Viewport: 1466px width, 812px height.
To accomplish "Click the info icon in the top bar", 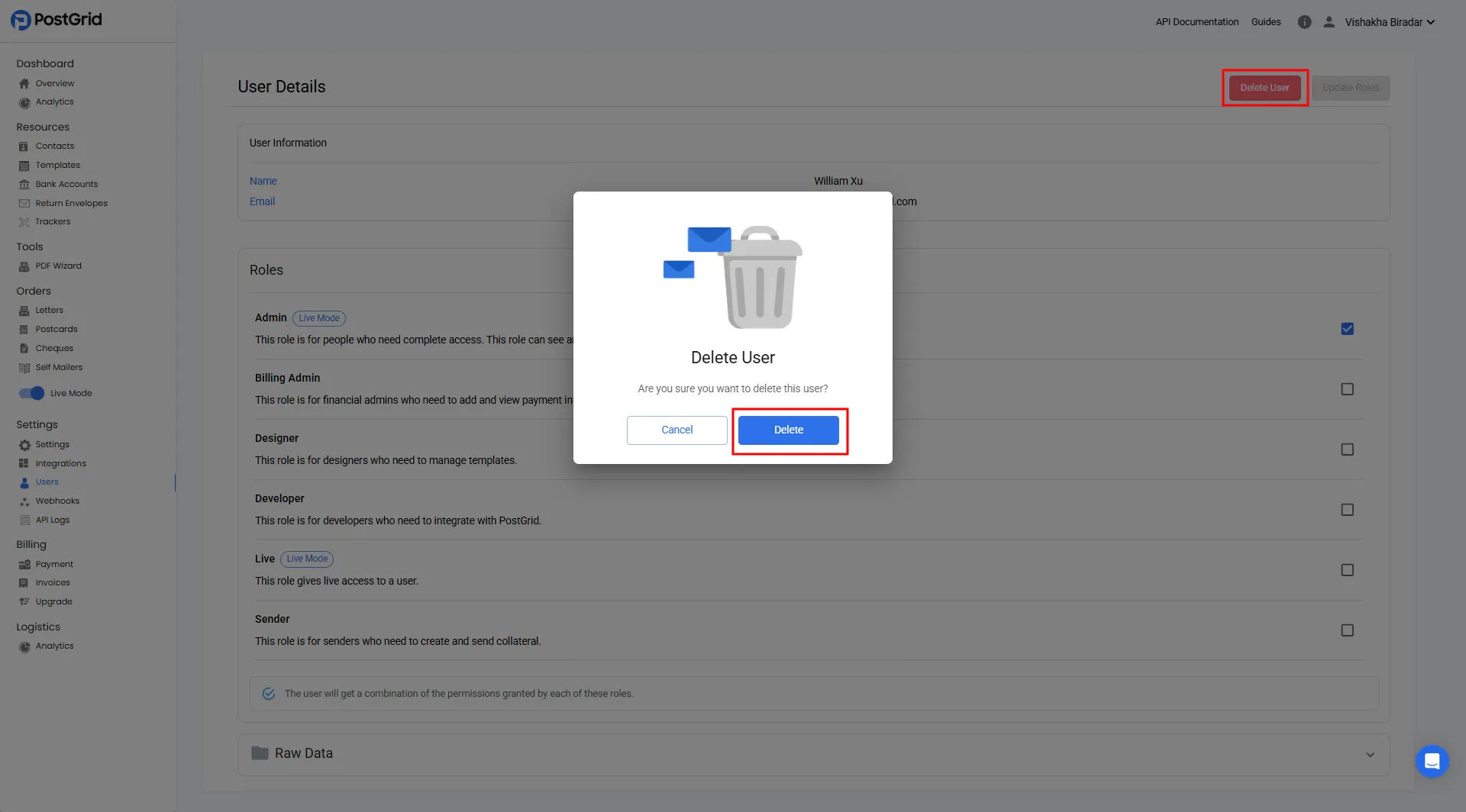I will click(1304, 22).
